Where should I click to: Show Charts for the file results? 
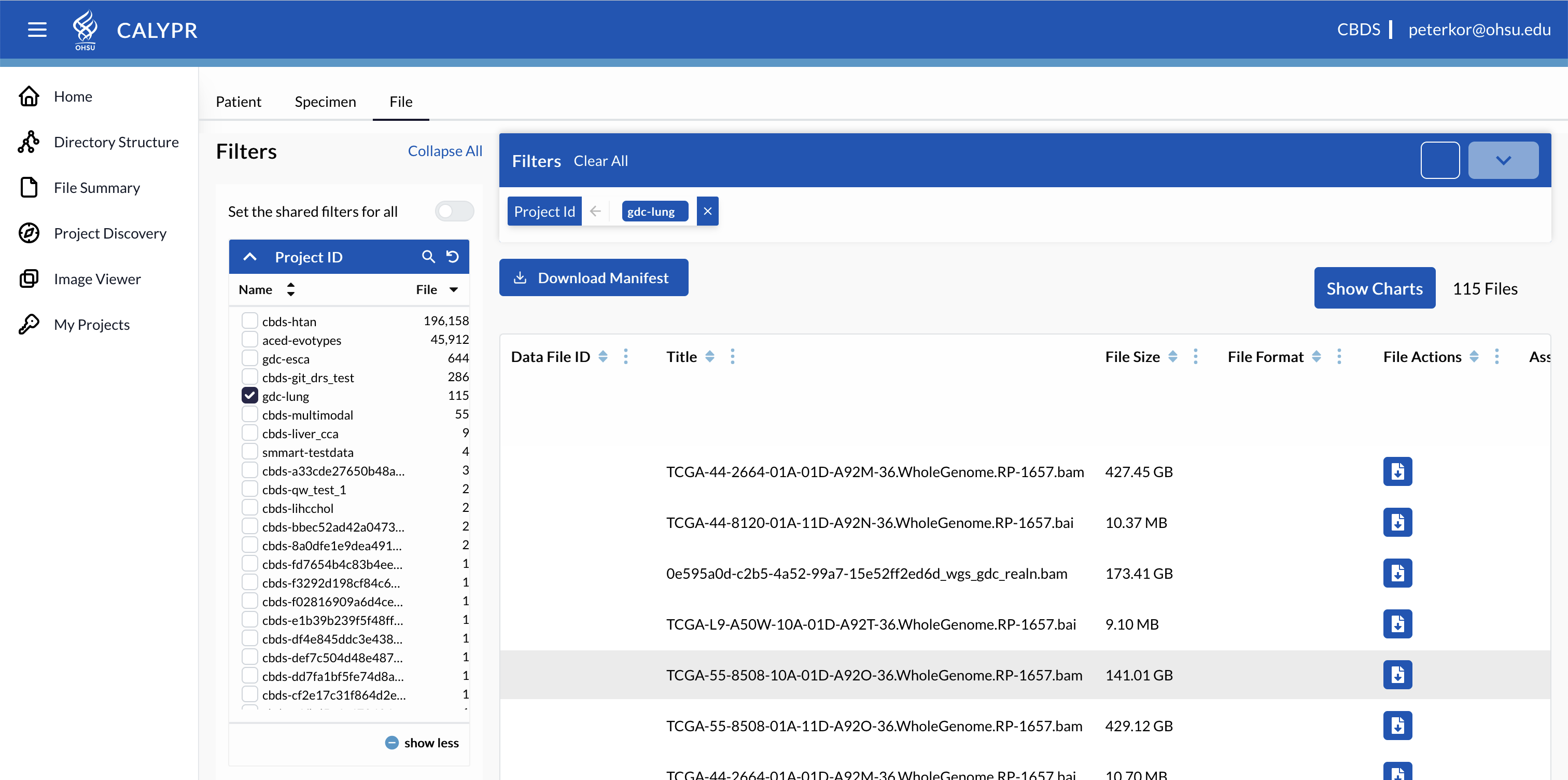(x=1375, y=288)
